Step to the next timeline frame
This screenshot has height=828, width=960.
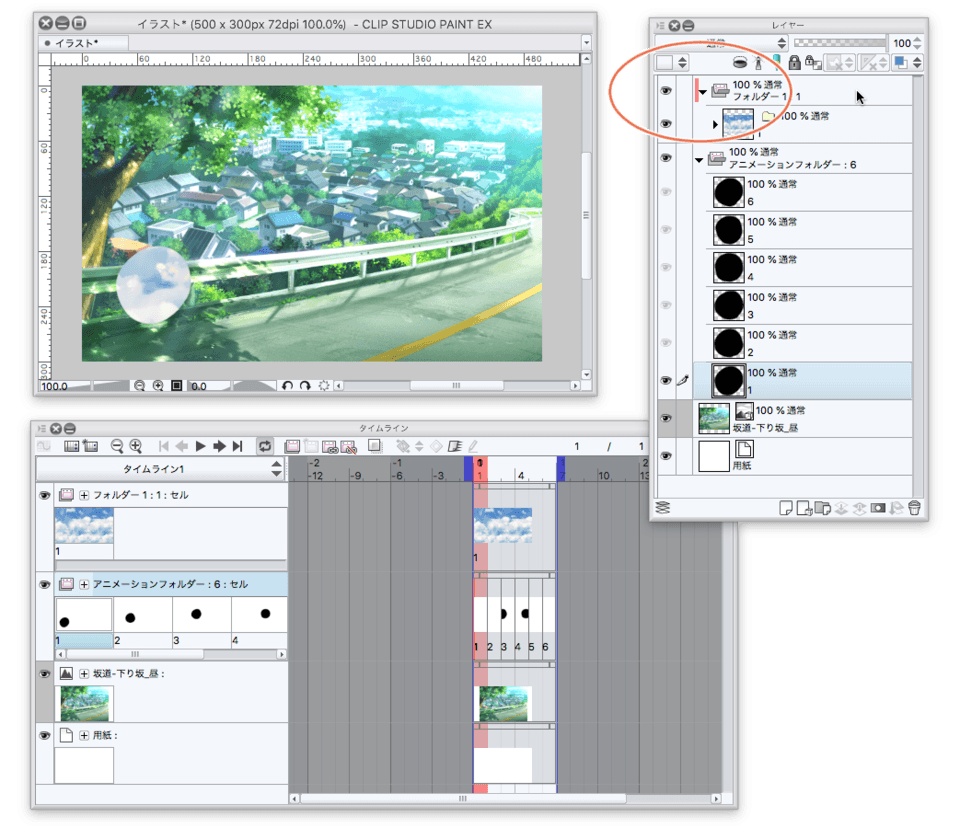[219, 446]
